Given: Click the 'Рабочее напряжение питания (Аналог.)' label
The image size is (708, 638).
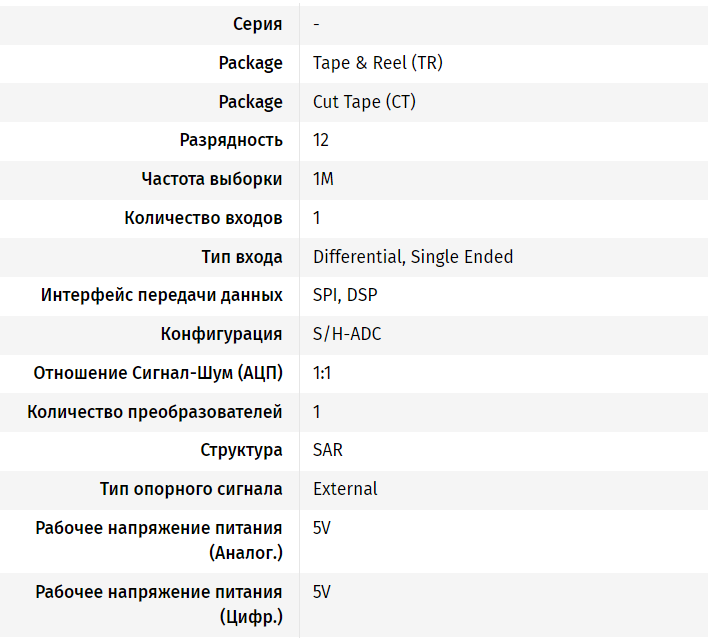Looking at the screenshot, I should 159,540.
